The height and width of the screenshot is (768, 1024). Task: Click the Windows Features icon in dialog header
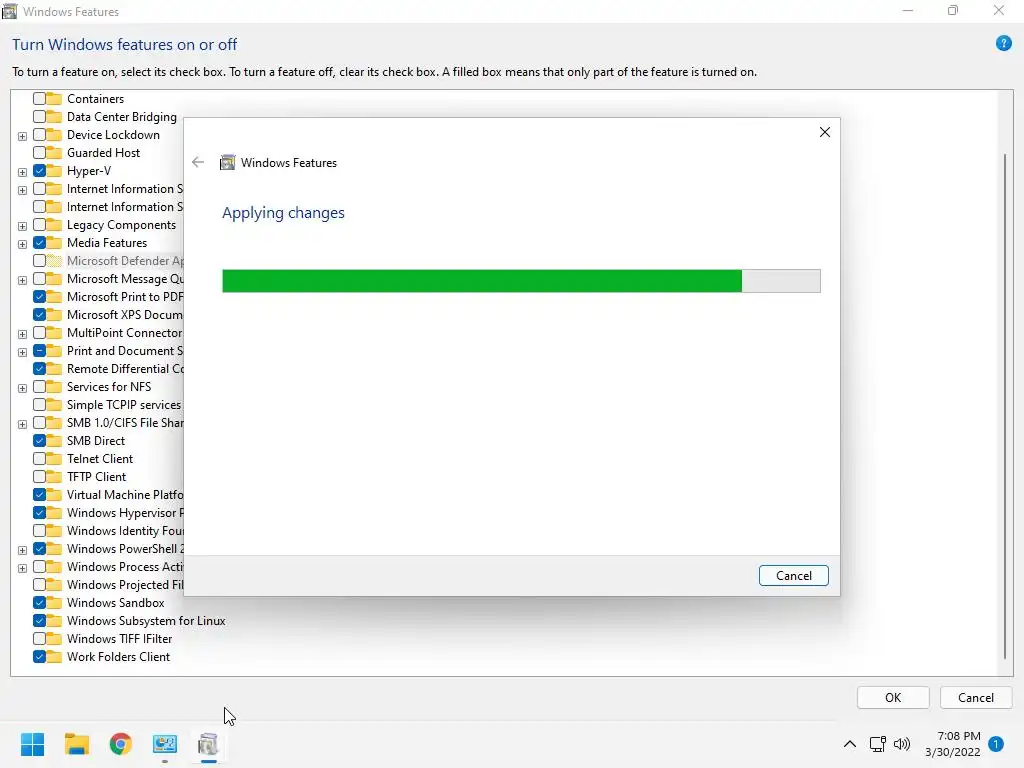click(x=227, y=163)
